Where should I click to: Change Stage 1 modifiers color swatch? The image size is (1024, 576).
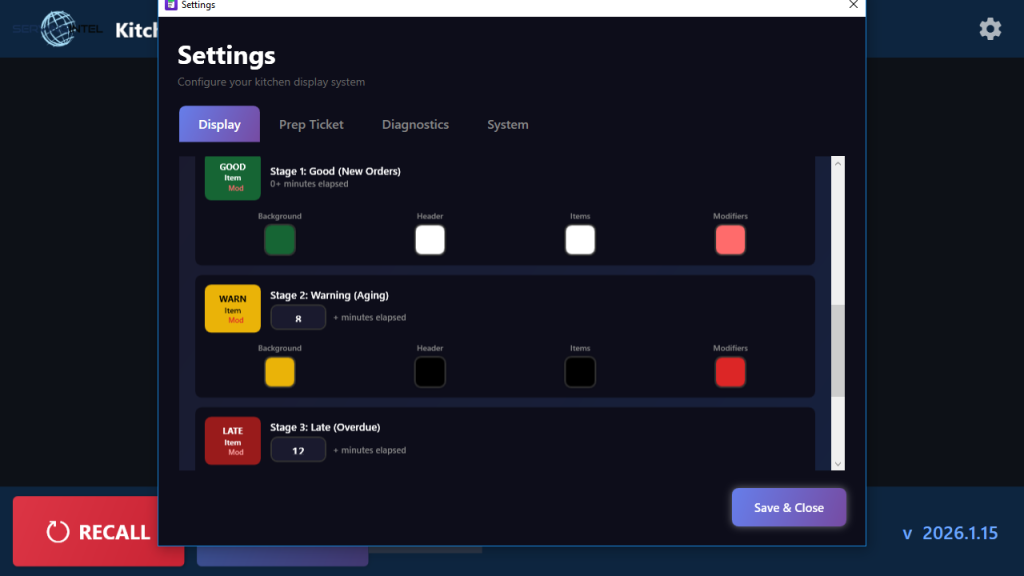pyautogui.click(x=730, y=240)
